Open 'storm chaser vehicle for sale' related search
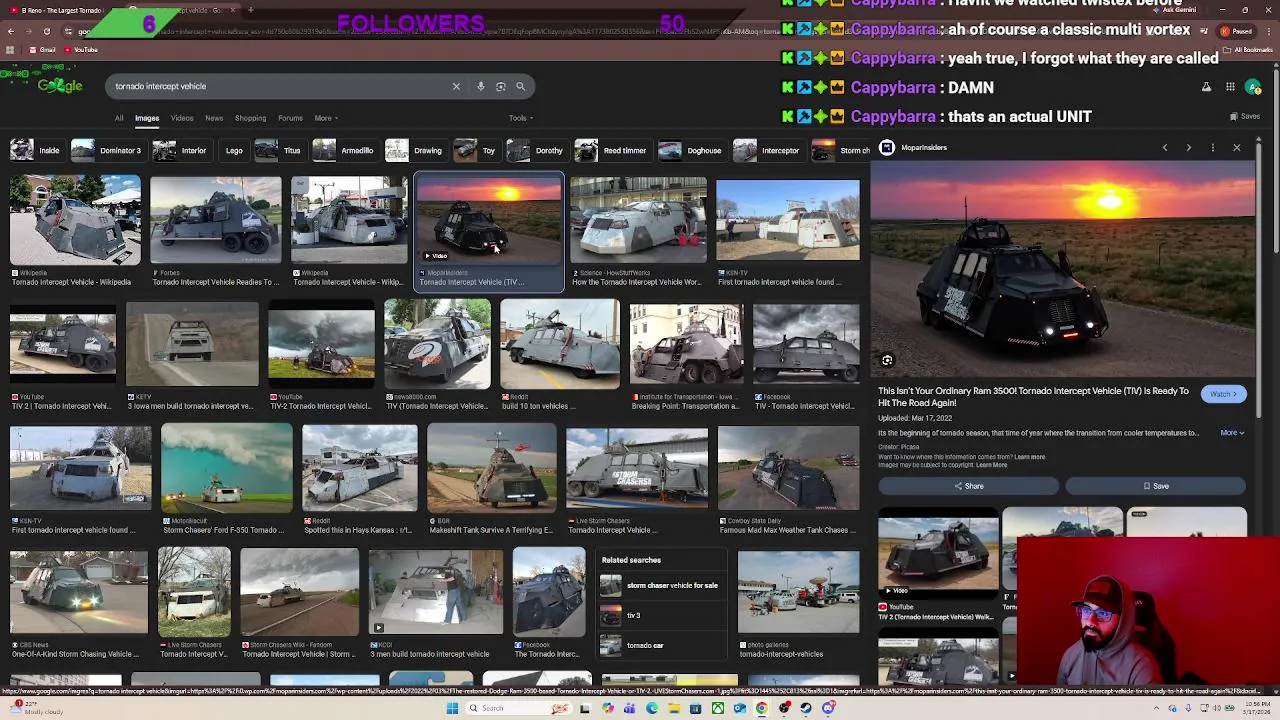This screenshot has height=720, width=1280. tap(660, 586)
